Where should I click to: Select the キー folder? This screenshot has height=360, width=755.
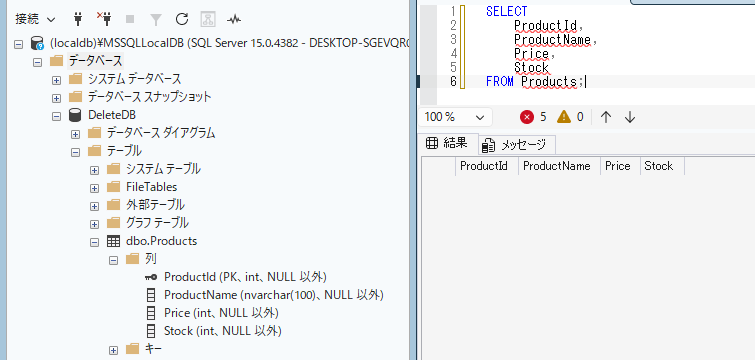(x=153, y=349)
